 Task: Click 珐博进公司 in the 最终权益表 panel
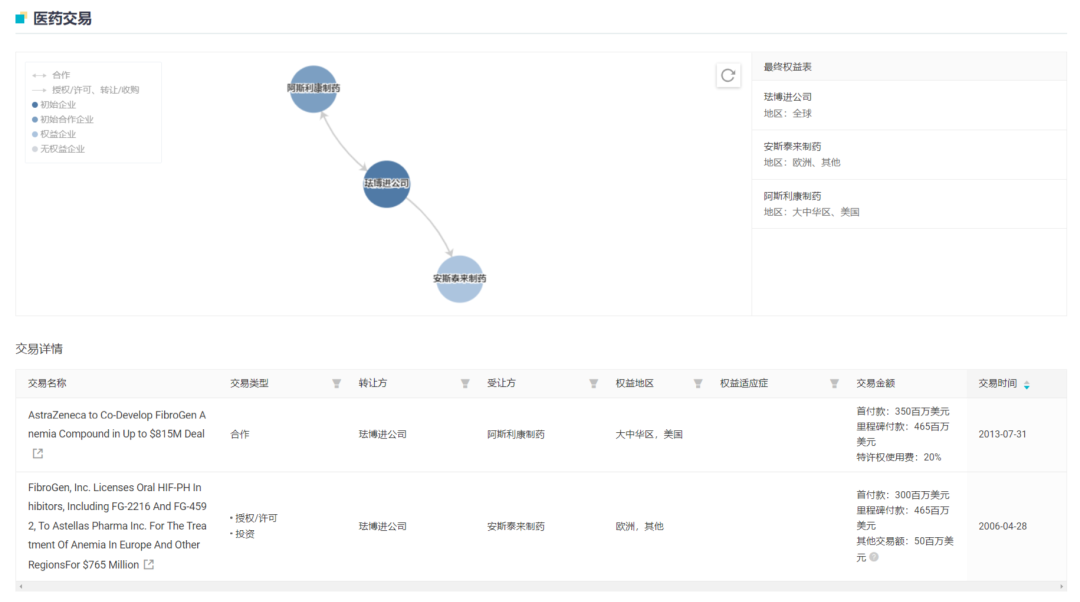[787, 97]
